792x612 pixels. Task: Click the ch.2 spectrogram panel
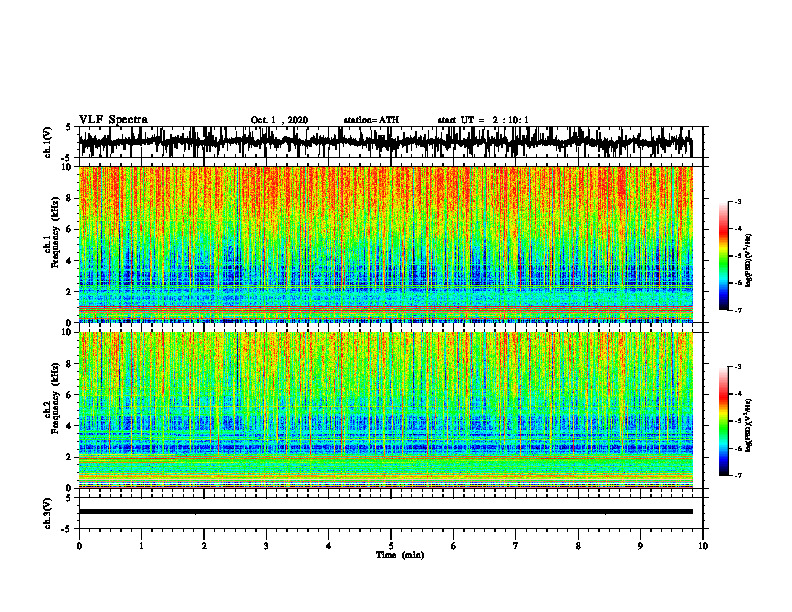coord(386,410)
